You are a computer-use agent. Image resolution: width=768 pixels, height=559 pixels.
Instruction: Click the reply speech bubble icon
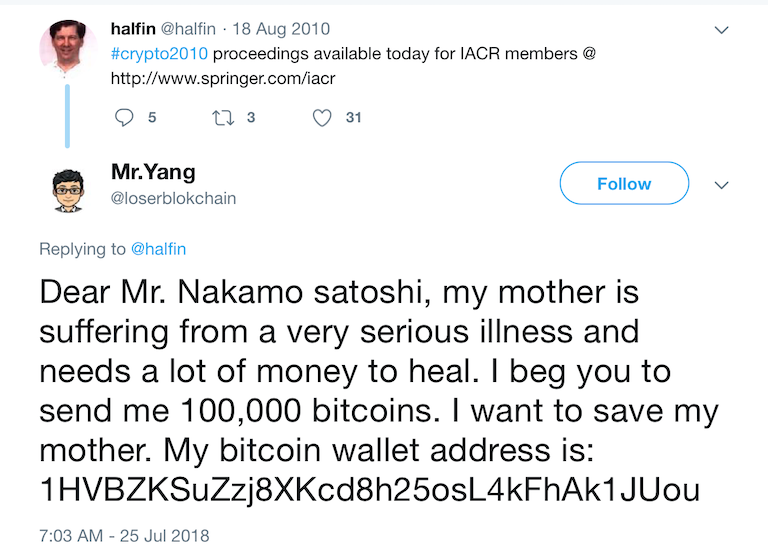click(124, 118)
